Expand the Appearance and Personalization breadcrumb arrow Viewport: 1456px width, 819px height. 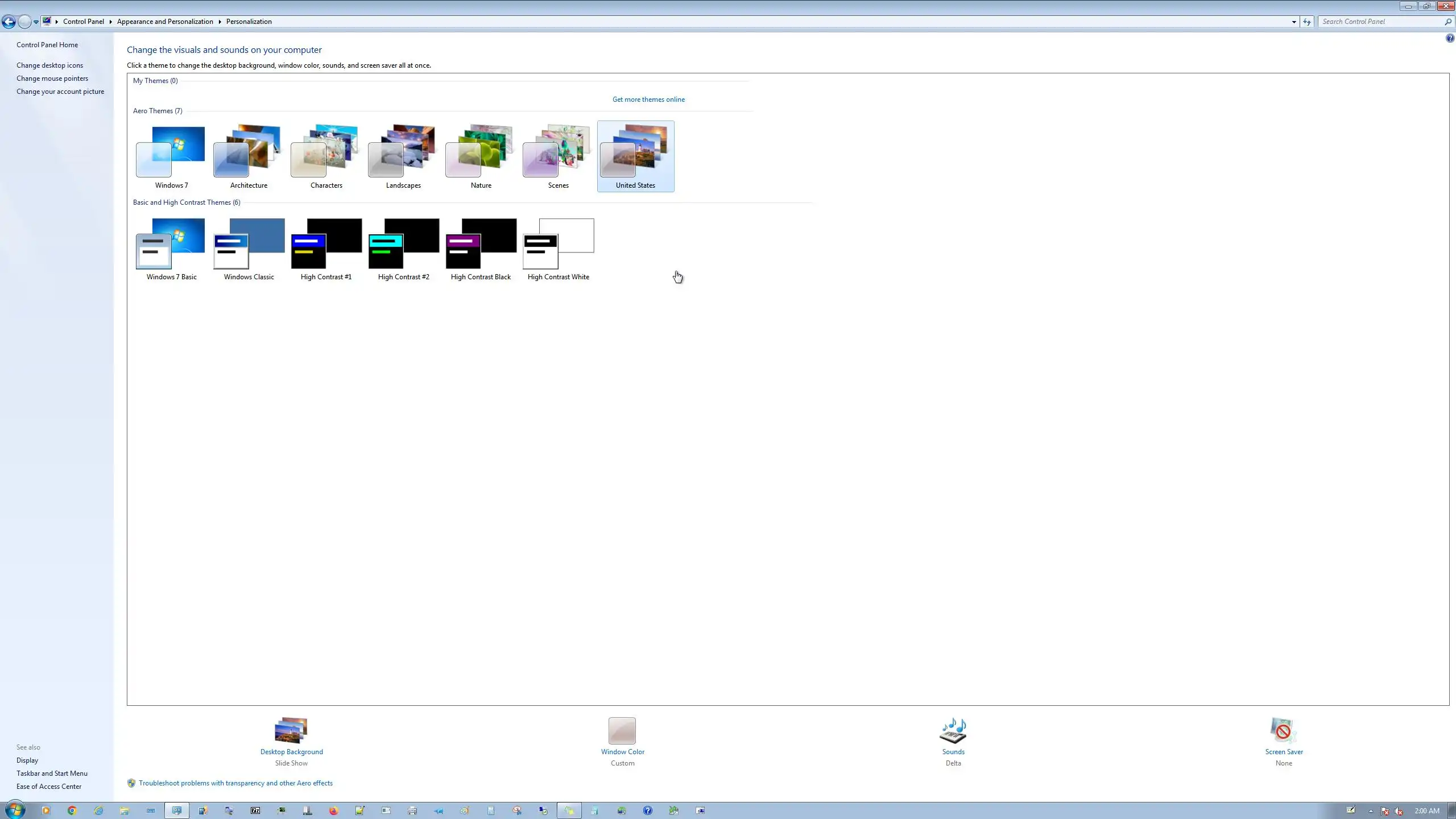coord(220,22)
